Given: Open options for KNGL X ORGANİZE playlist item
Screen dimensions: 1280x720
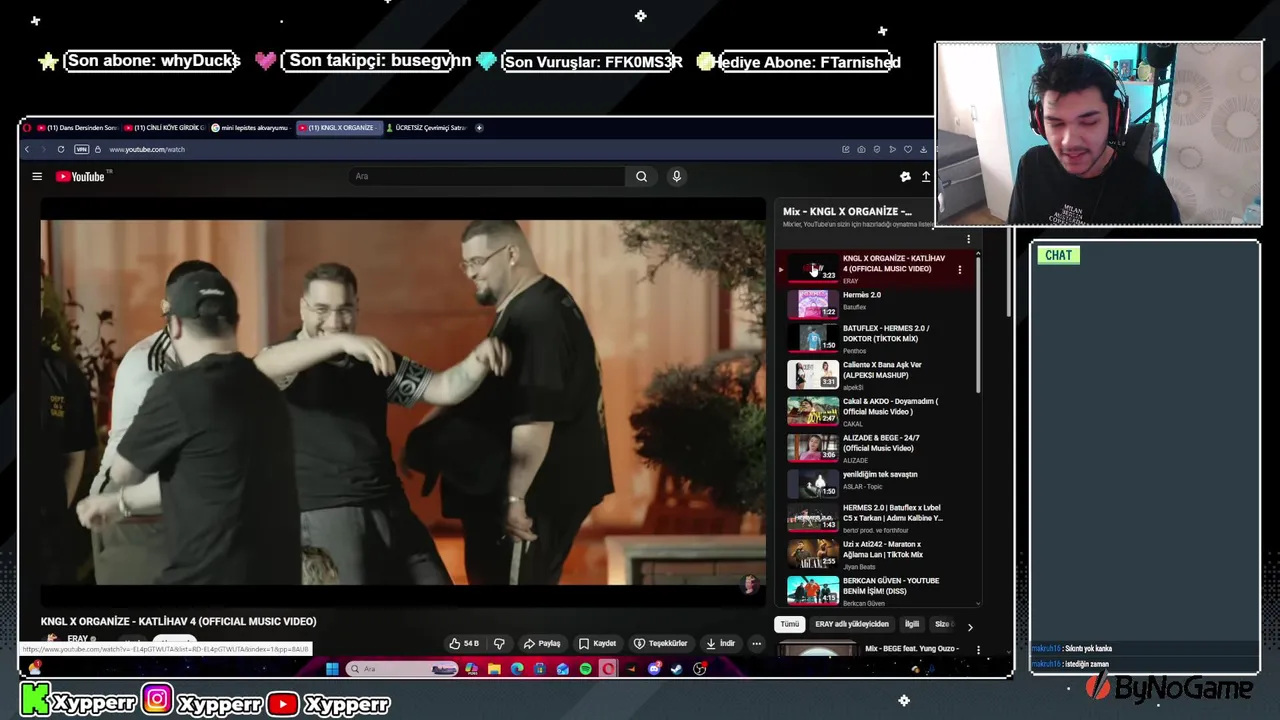Looking at the screenshot, I should pos(960,269).
